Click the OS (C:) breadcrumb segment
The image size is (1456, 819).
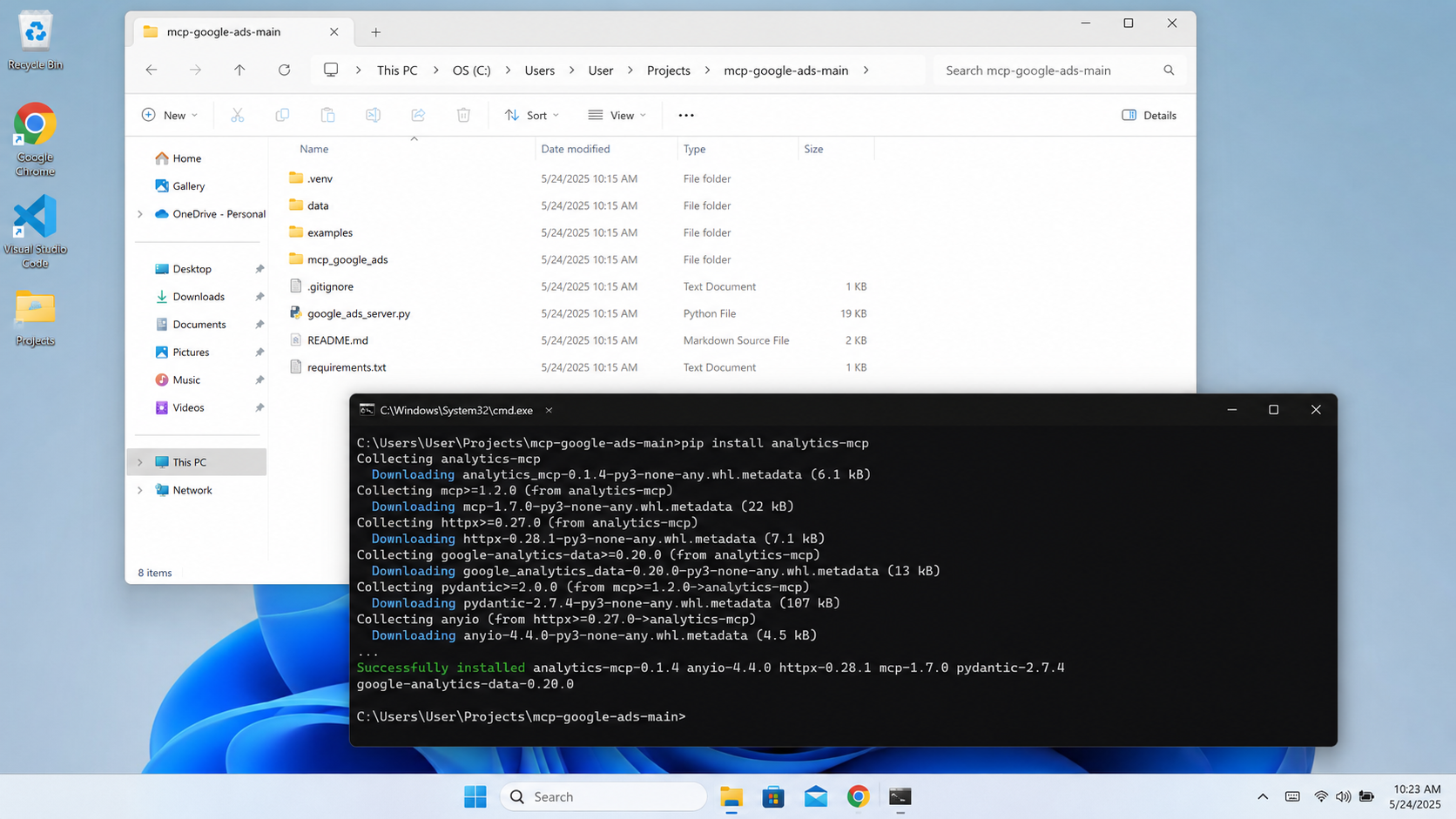(471, 70)
